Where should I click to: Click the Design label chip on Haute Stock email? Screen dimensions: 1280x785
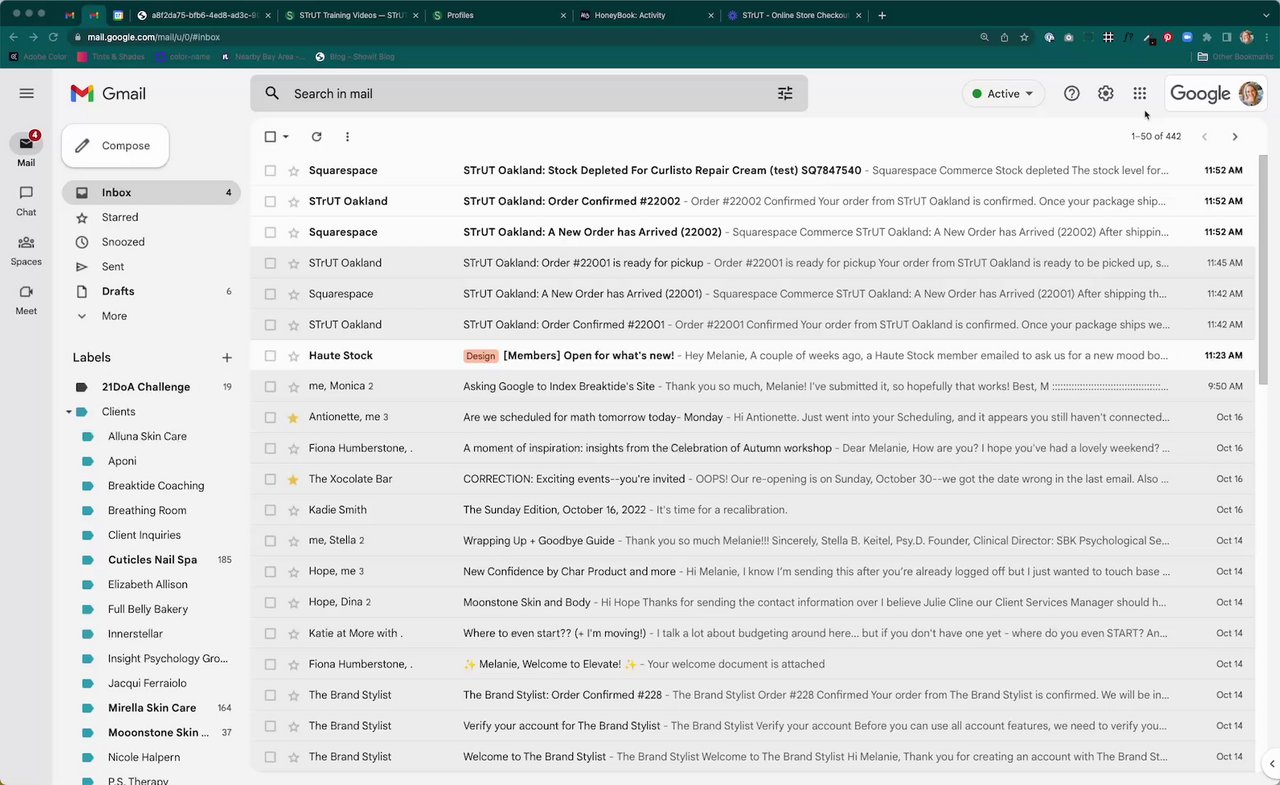pyautogui.click(x=480, y=356)
